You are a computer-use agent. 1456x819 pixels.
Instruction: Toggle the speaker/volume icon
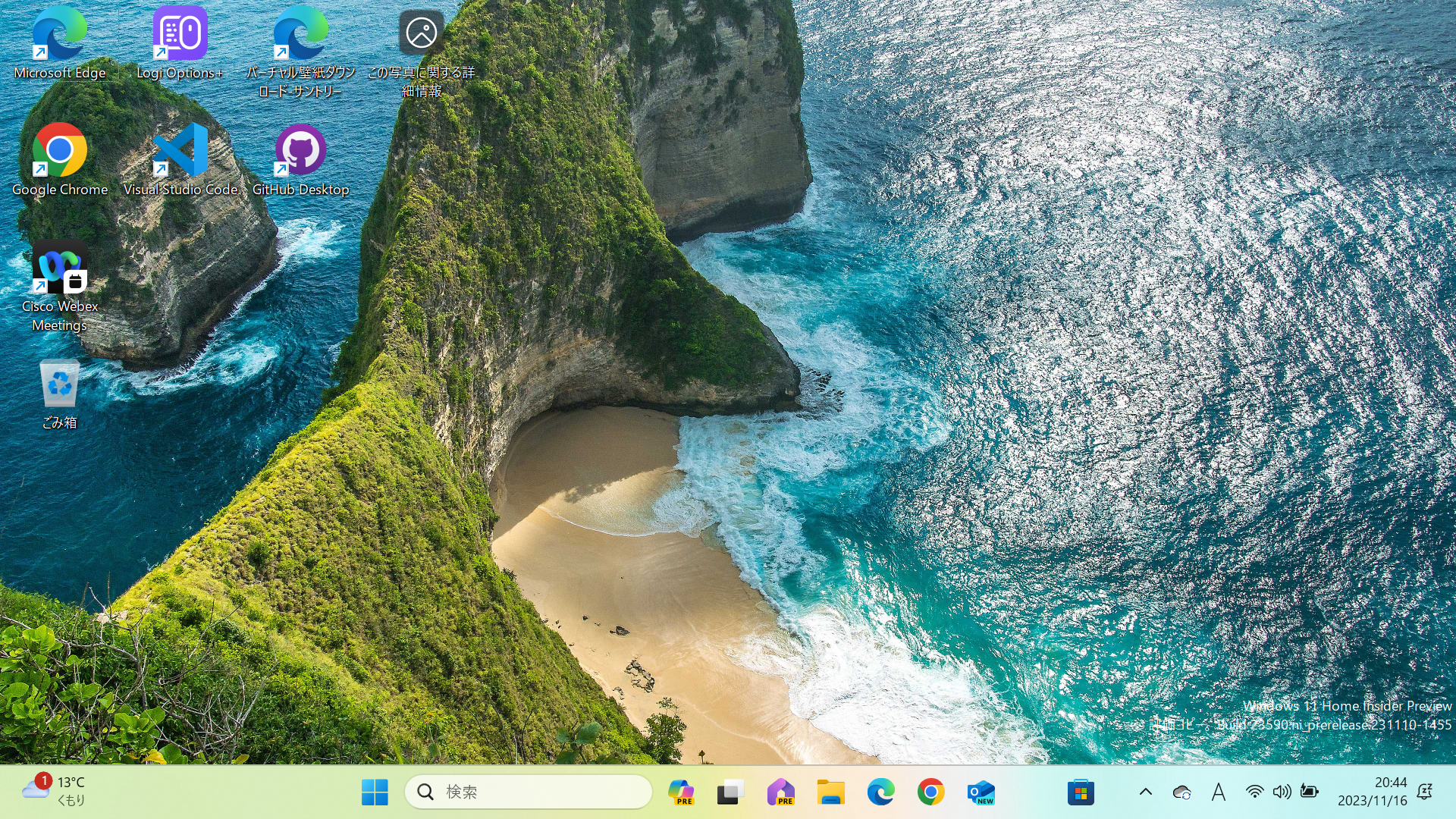pos(1282,791)
